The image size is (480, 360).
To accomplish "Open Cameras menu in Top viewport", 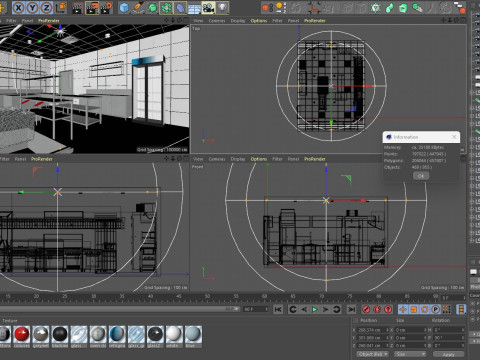I will [217, 21].
